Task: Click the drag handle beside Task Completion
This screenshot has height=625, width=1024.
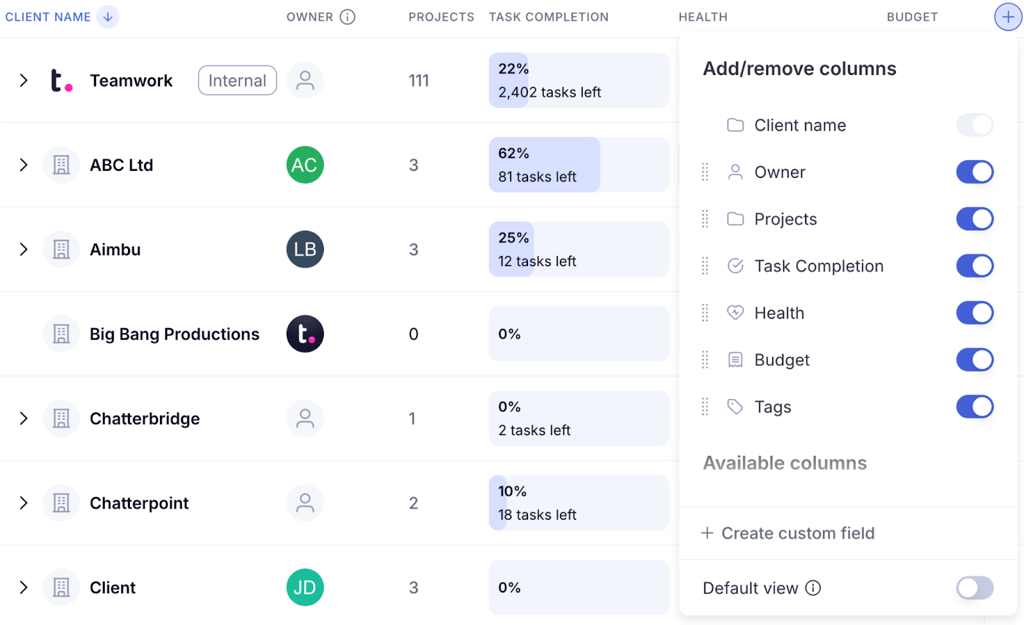Action: point(705,266)
